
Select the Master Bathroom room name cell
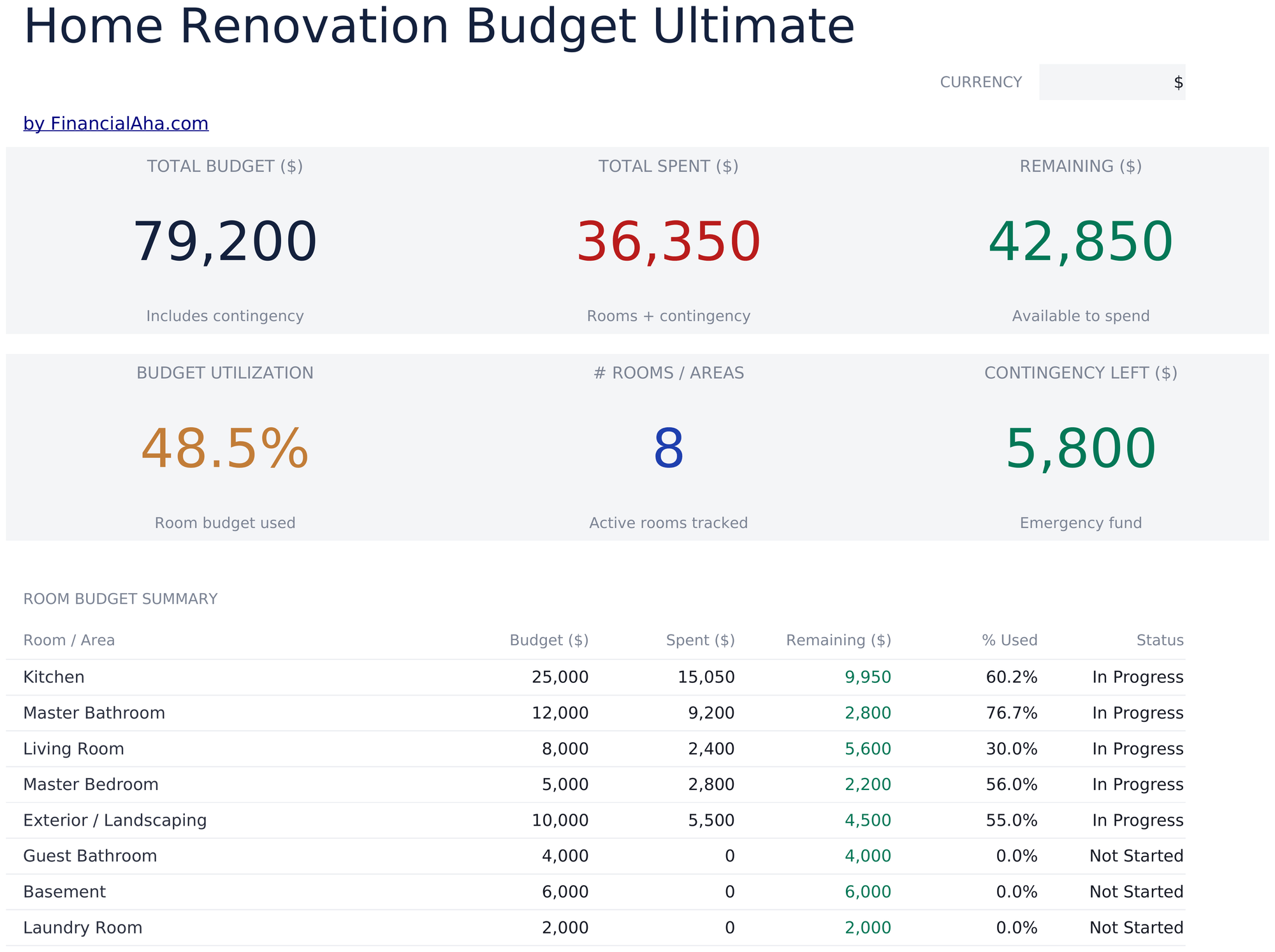(94, 713)
